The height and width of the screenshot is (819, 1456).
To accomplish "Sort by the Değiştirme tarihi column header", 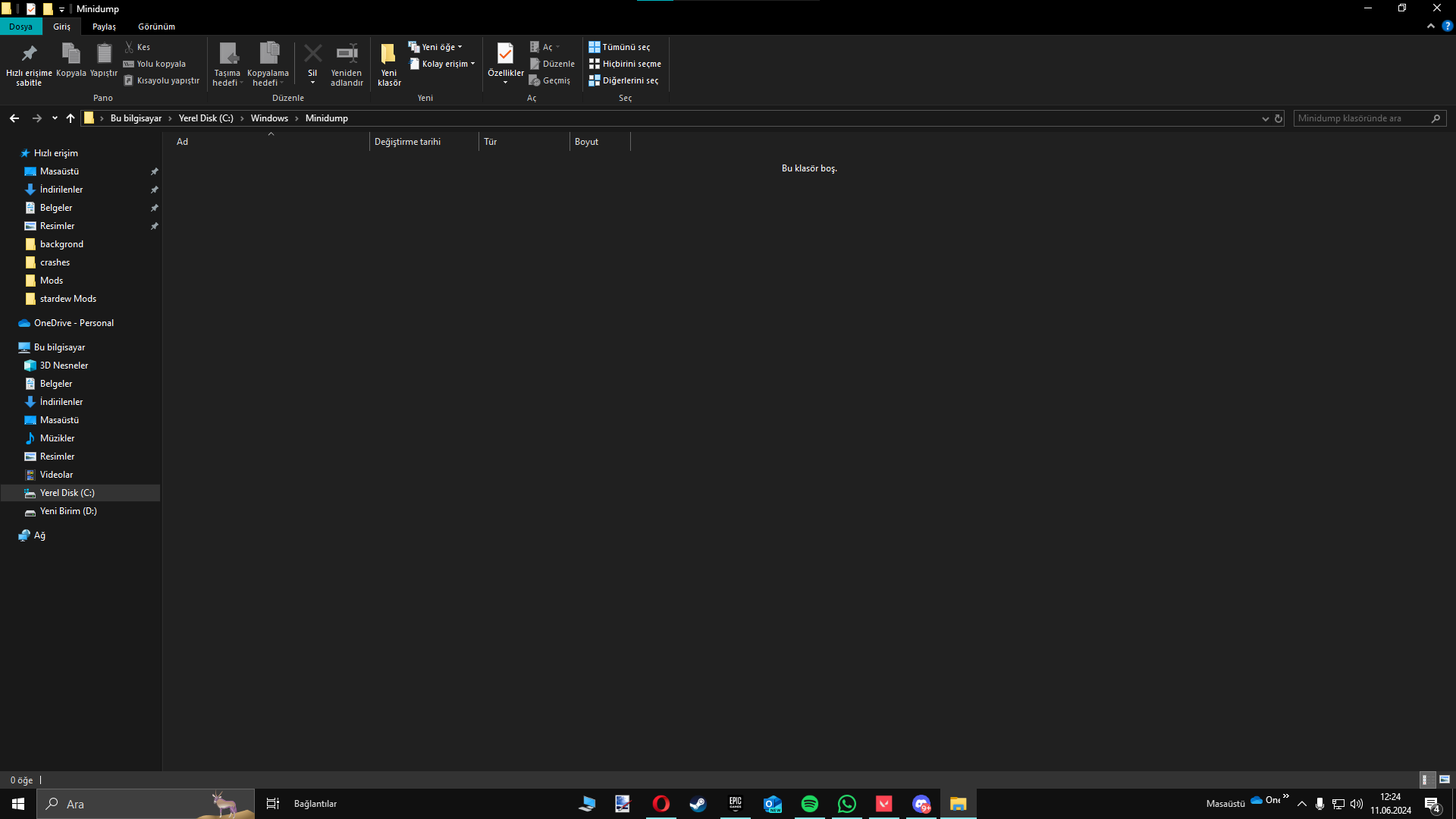I will click(x=407, y=142).
